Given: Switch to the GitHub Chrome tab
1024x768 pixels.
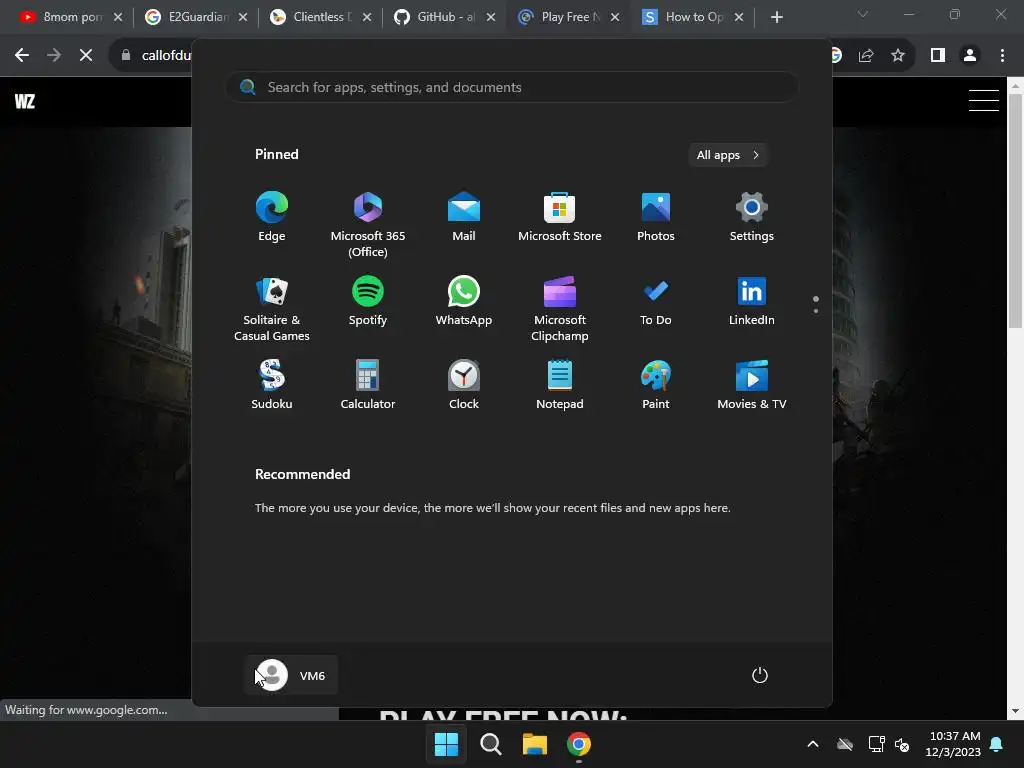Looking at the screenshot, I should [x=444, y=17].
